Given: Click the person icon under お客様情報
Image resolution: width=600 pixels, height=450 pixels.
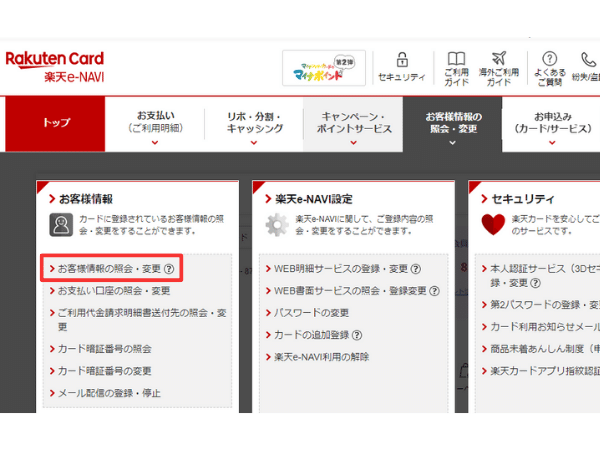Looking at the screenshot, I should (x=61, y=225).
